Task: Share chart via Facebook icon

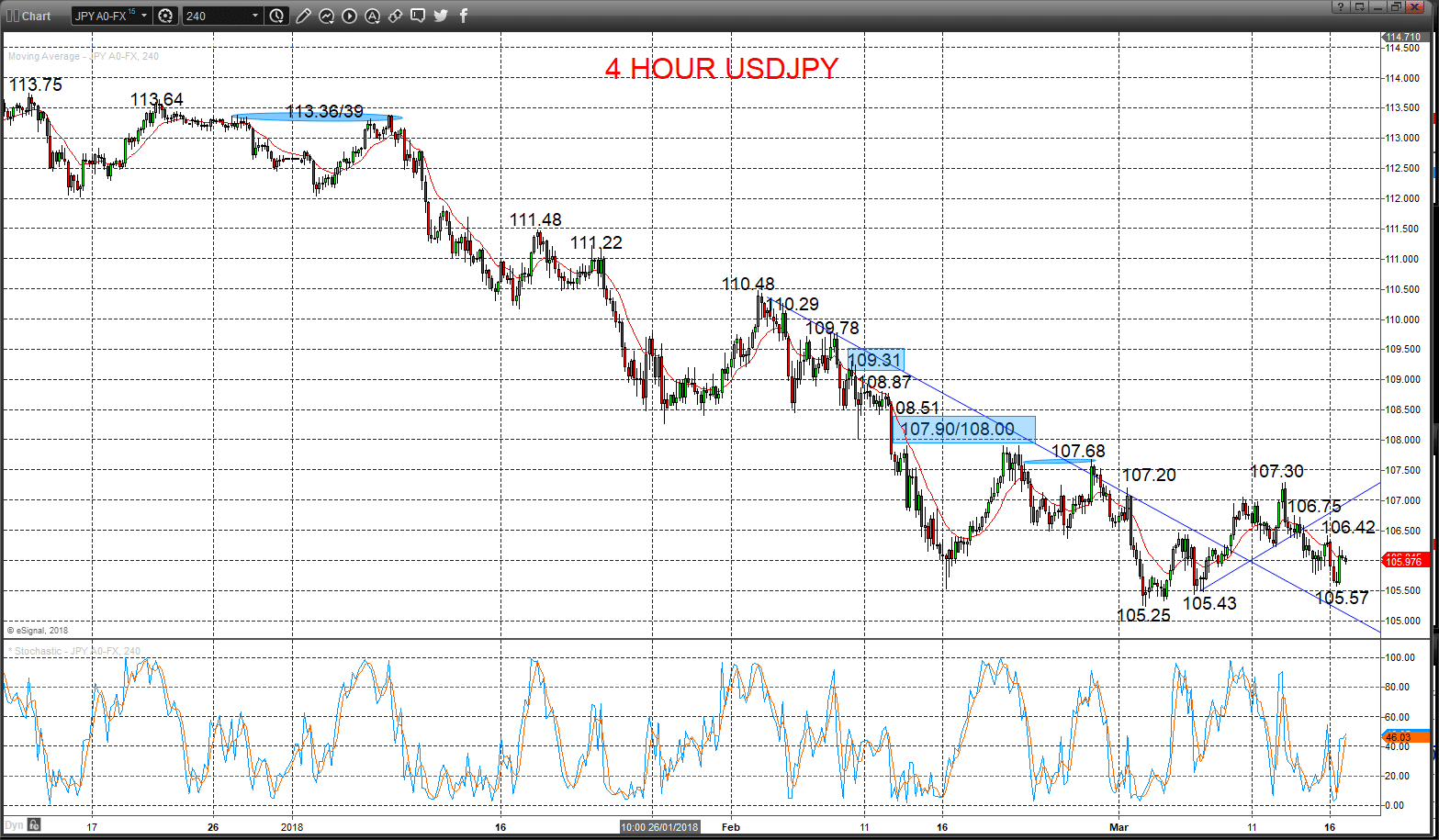Action: (x=464, y=16)
